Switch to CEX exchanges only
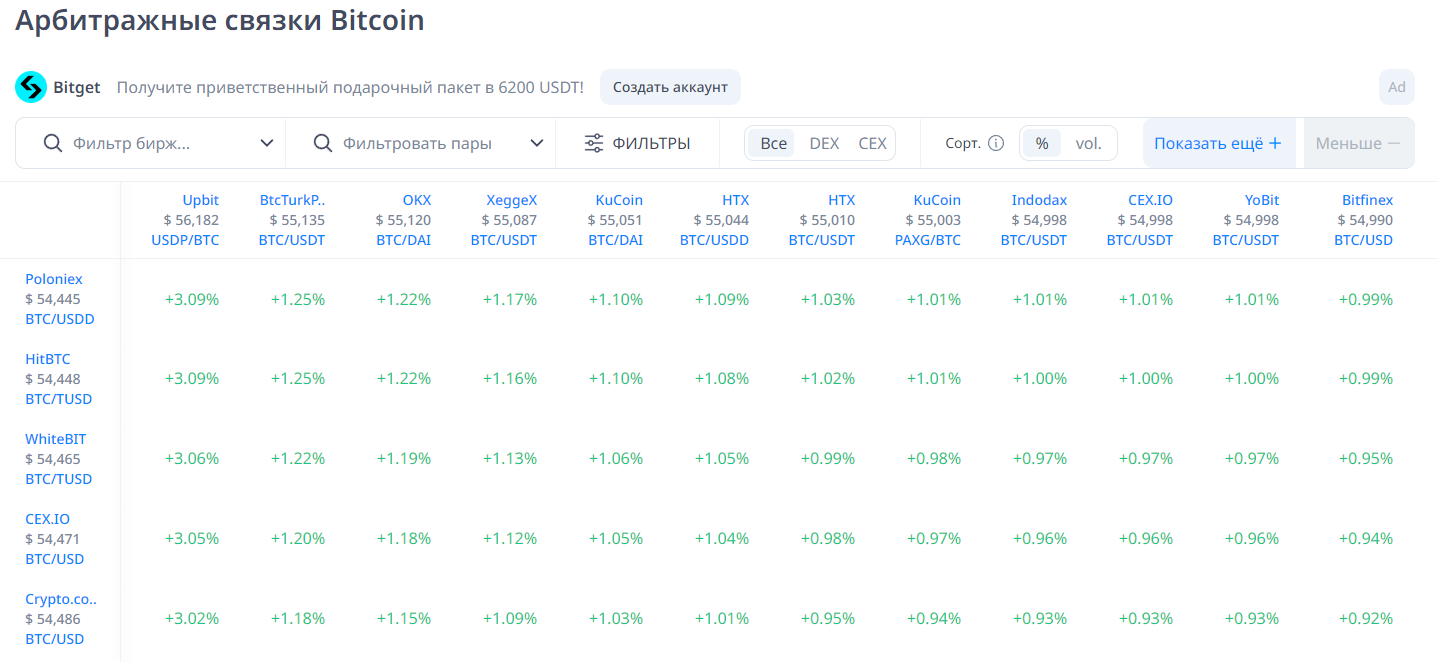1438x662 pixels. pos(872,143)
